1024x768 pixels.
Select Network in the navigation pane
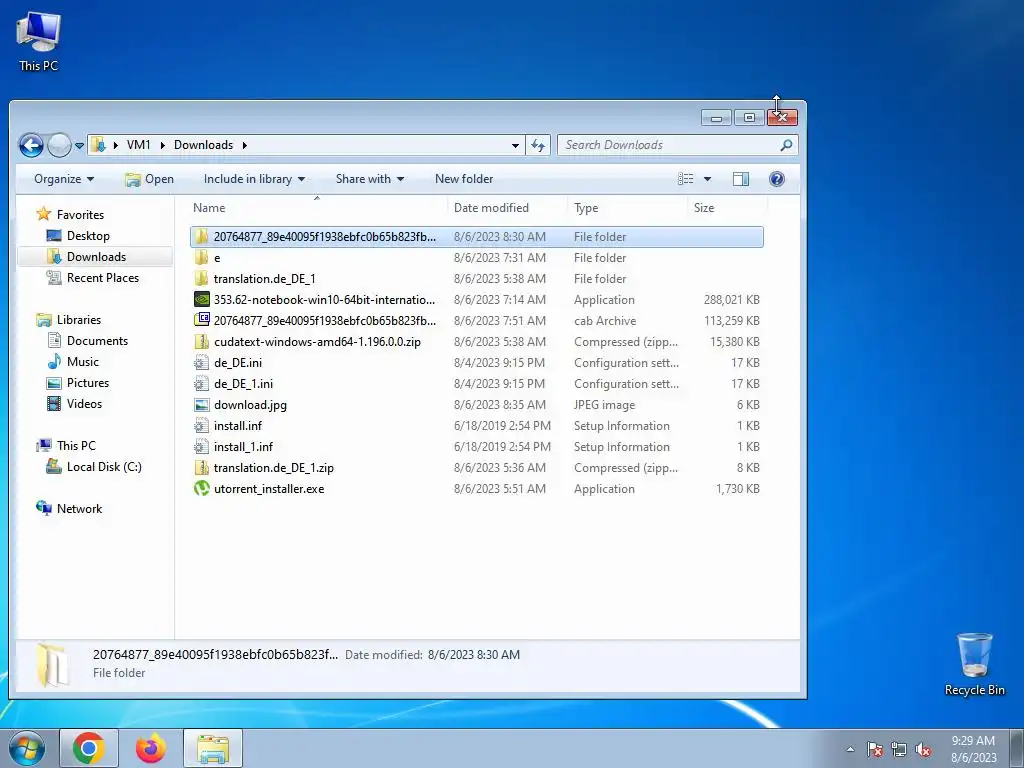tap(70, 508)
